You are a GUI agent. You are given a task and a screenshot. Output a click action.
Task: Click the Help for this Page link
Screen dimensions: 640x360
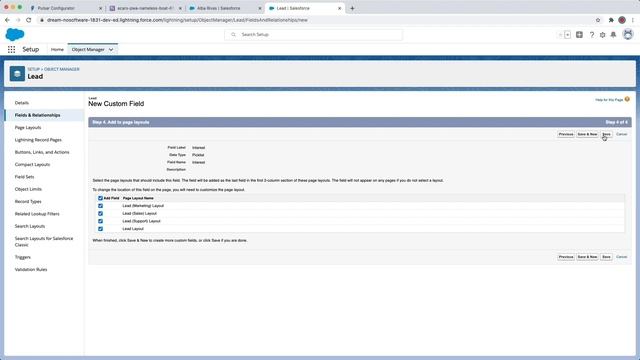pyautogui.click(x=609, y=100)
